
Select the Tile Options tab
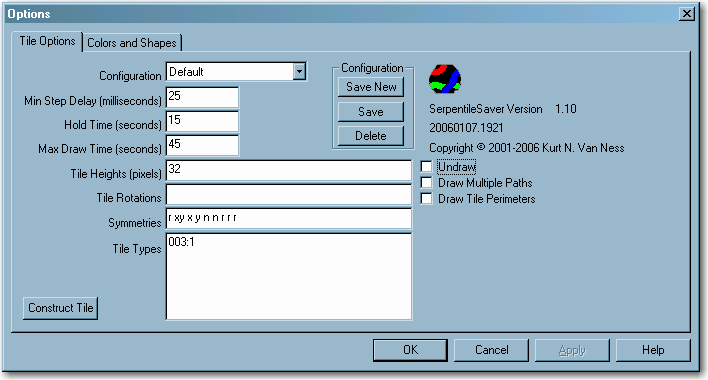coord(47,41)
